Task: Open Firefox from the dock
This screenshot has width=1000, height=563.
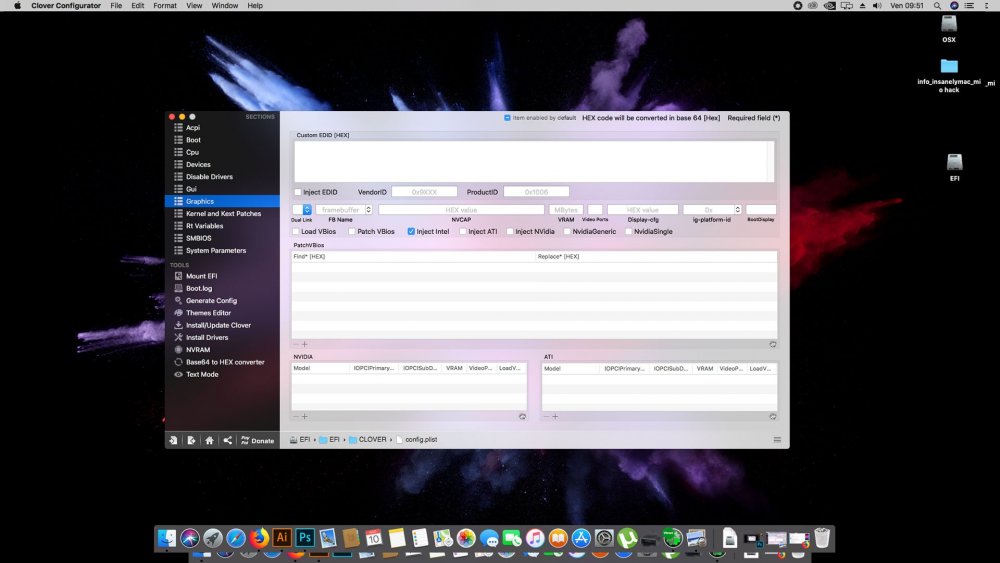Action: [x=259, y=537]
